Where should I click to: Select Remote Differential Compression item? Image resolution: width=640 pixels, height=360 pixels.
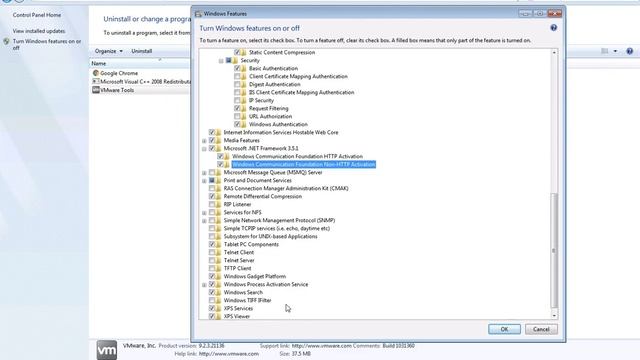coord(263,196)
